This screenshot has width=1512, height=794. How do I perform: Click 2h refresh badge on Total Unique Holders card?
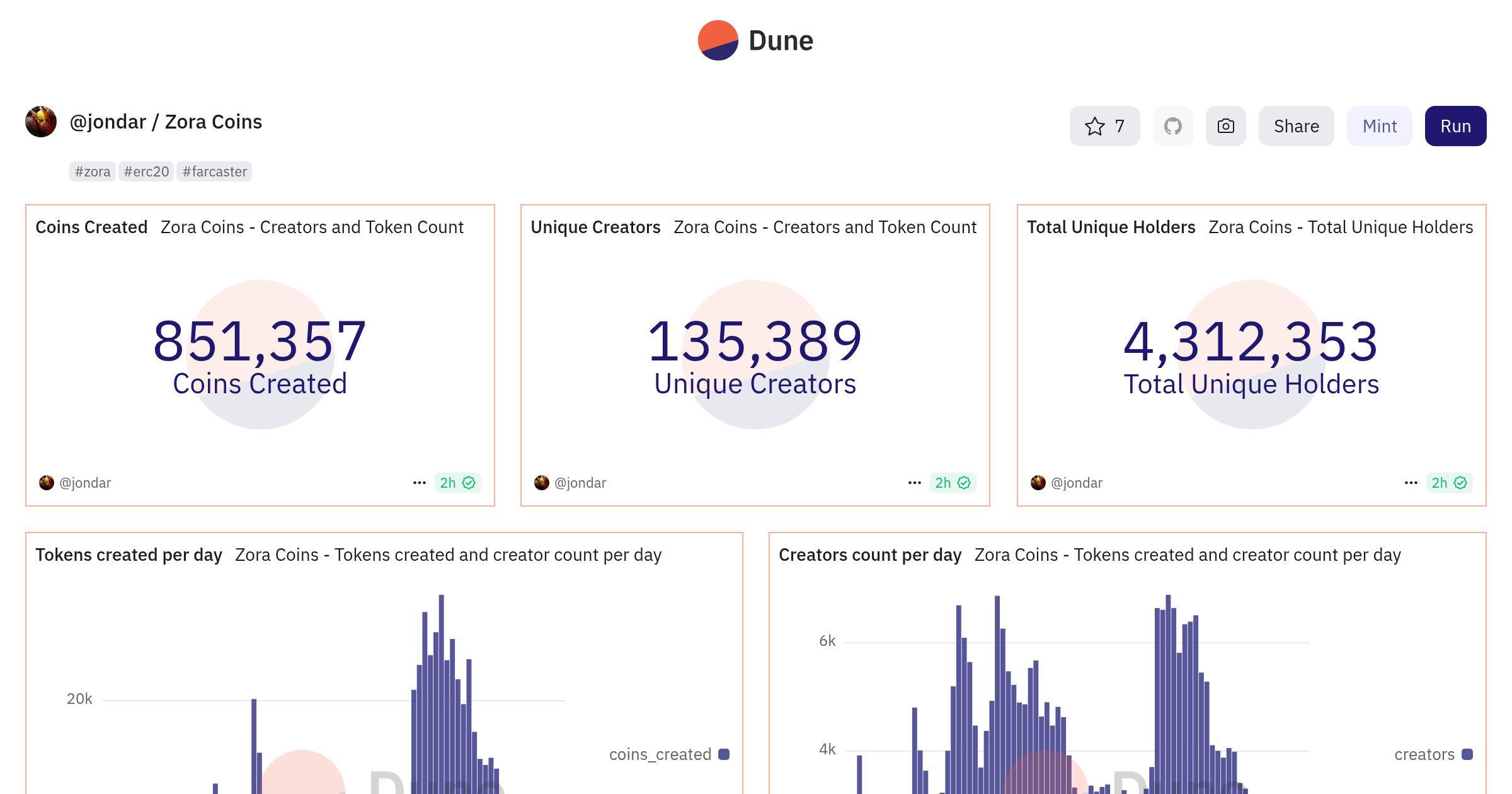(1449, 483)
